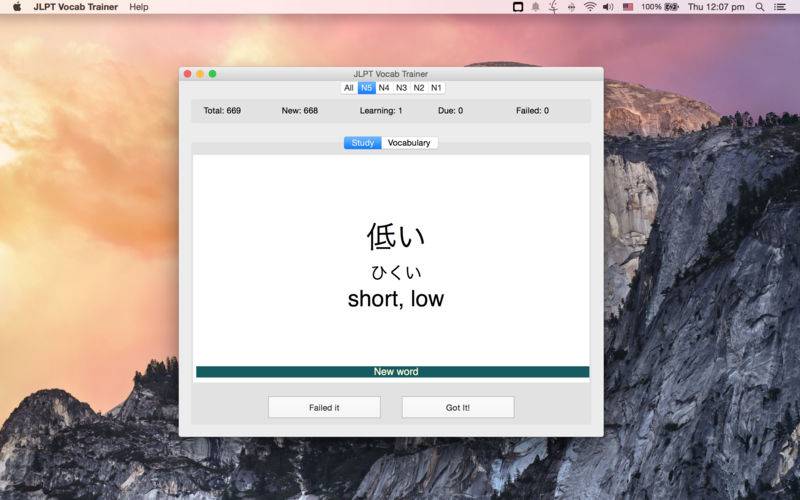The width and height of the screenshot is (800, 500).
Task: Zoom the window with the green button
Action: click(212, 74)
